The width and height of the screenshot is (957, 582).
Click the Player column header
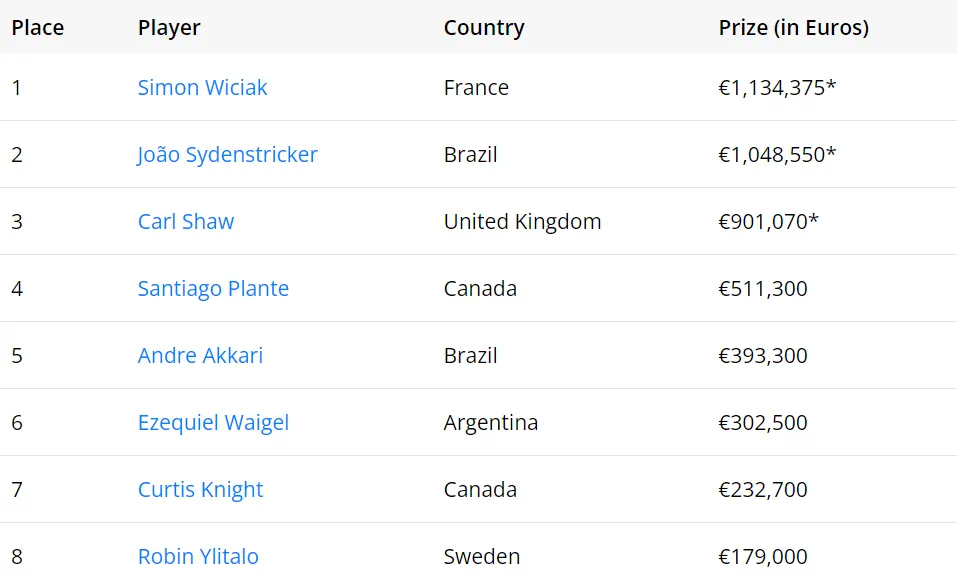(169, 28)
